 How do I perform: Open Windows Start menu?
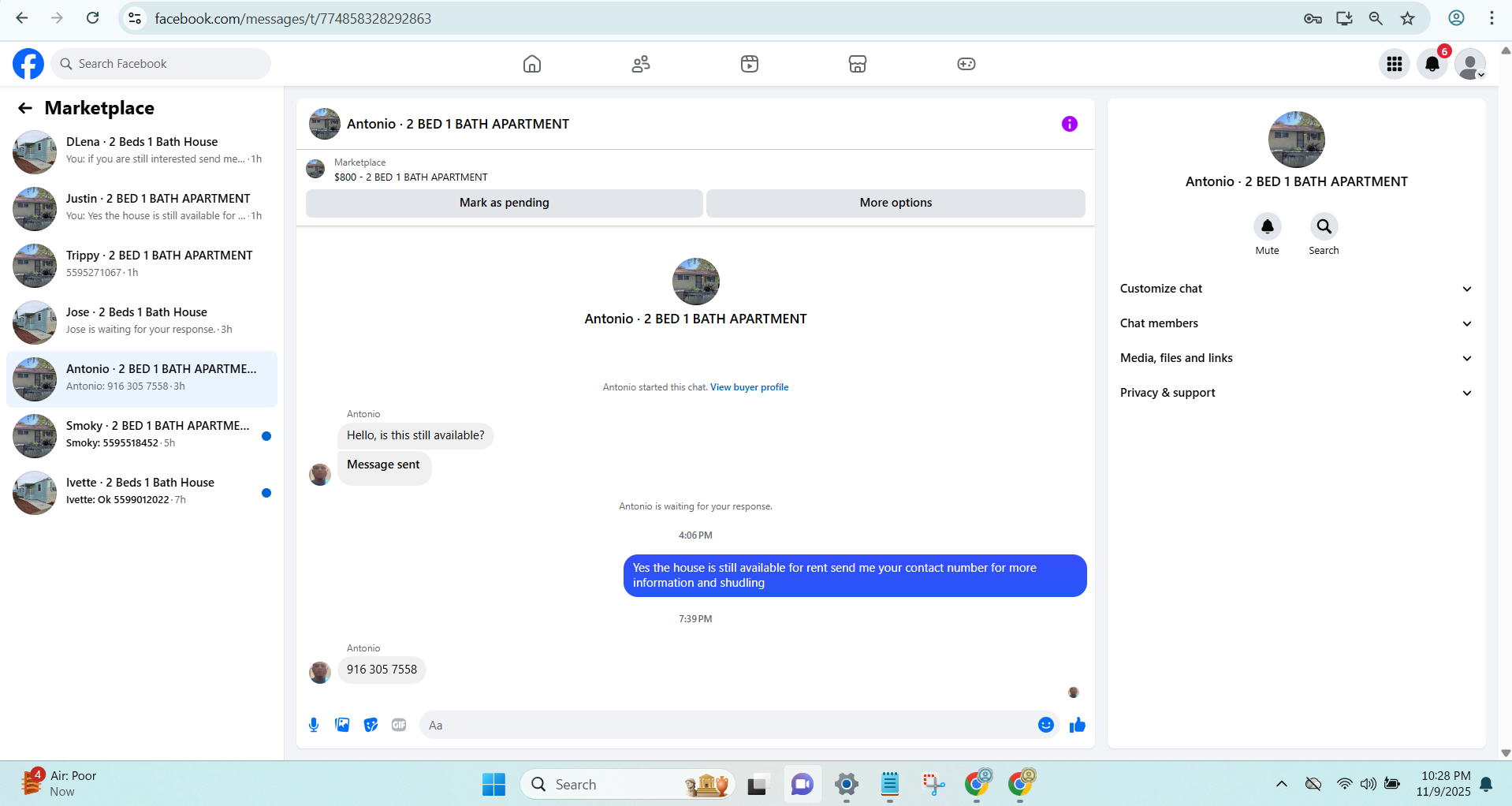tap(494, 784)
